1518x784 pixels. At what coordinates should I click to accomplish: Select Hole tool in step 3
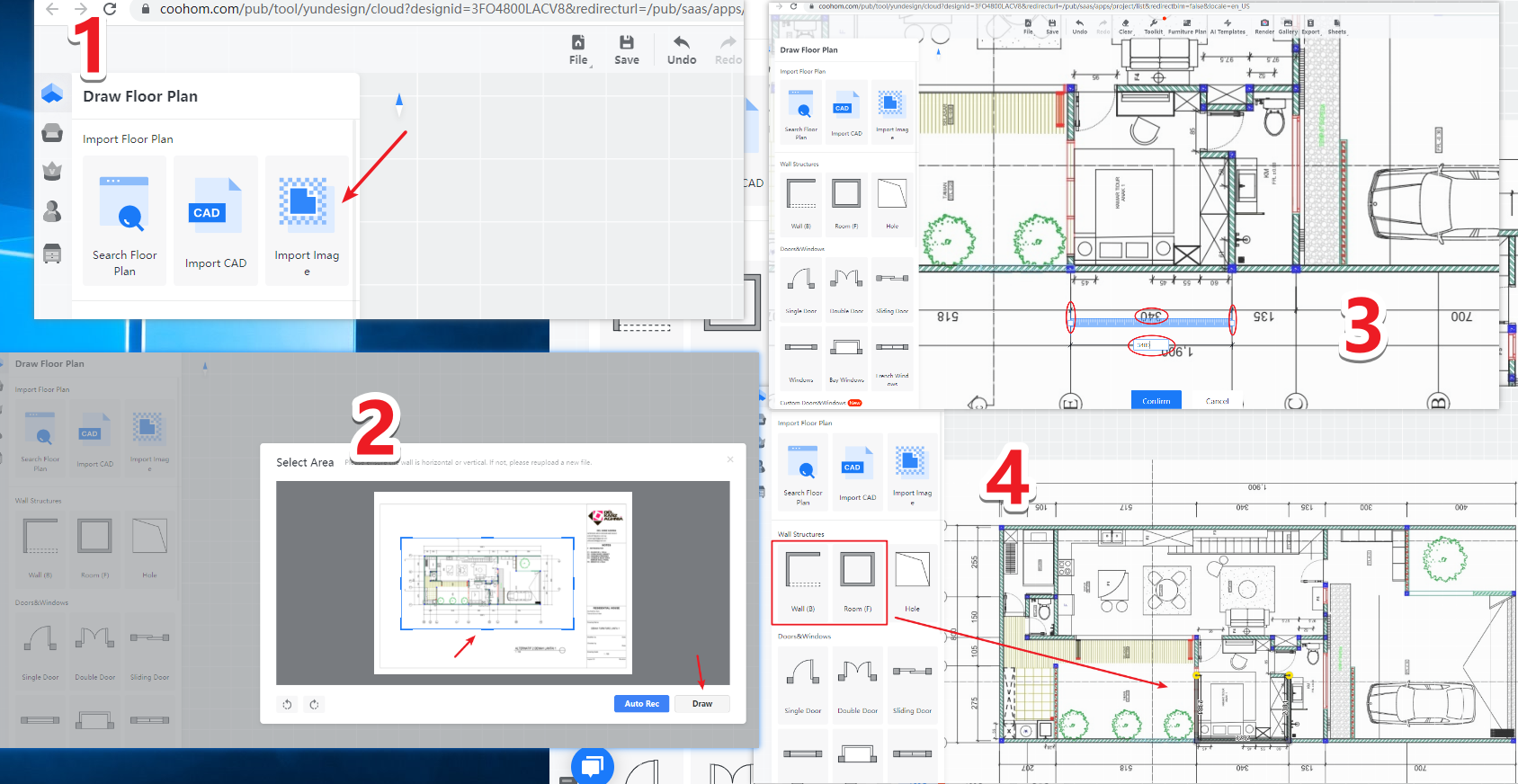892,203
